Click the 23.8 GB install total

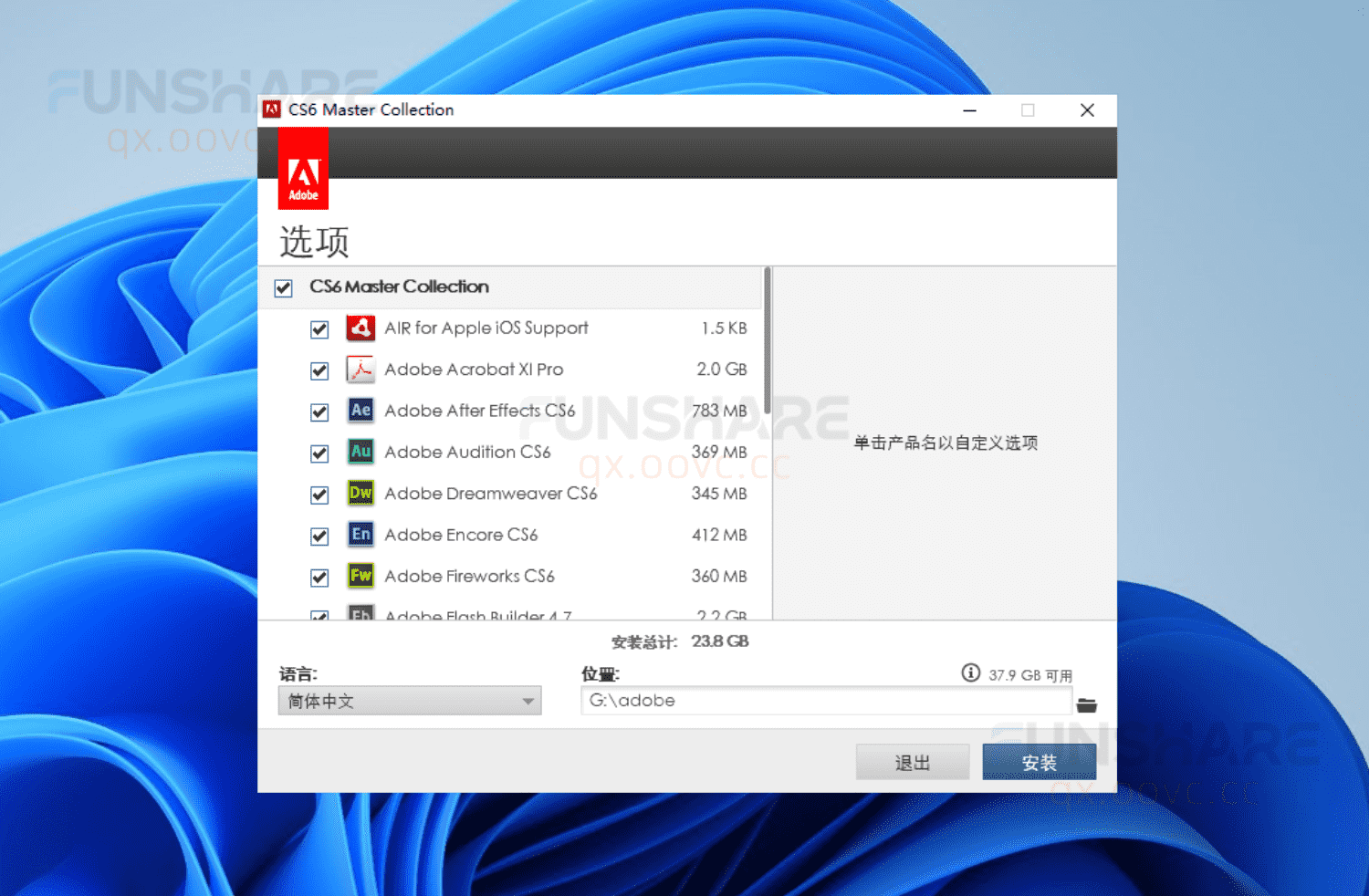720,641
